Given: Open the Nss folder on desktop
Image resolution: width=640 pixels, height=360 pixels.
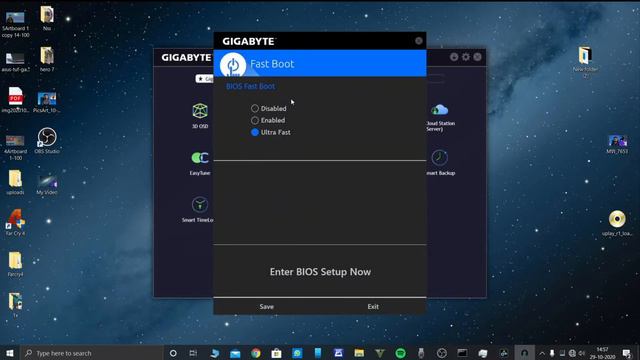Looking at the screenshot, I should (x=47, y=18).
